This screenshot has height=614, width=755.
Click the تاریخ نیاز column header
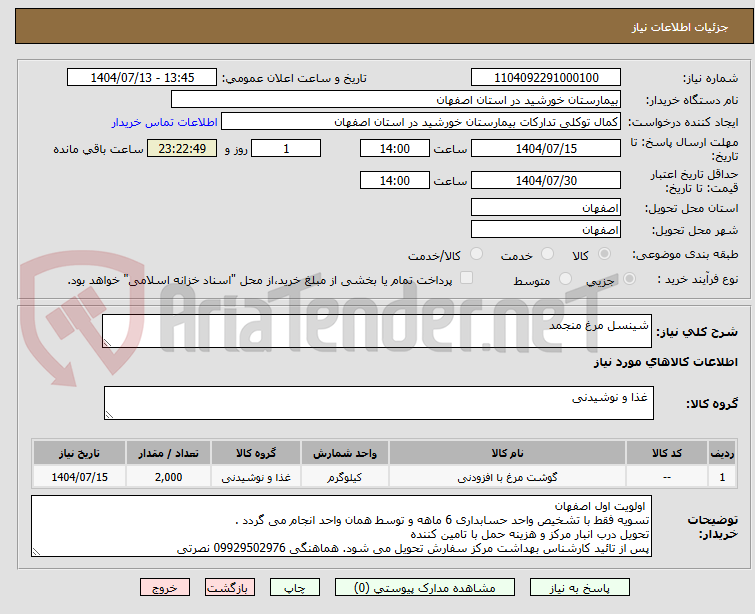click(79, 453)
